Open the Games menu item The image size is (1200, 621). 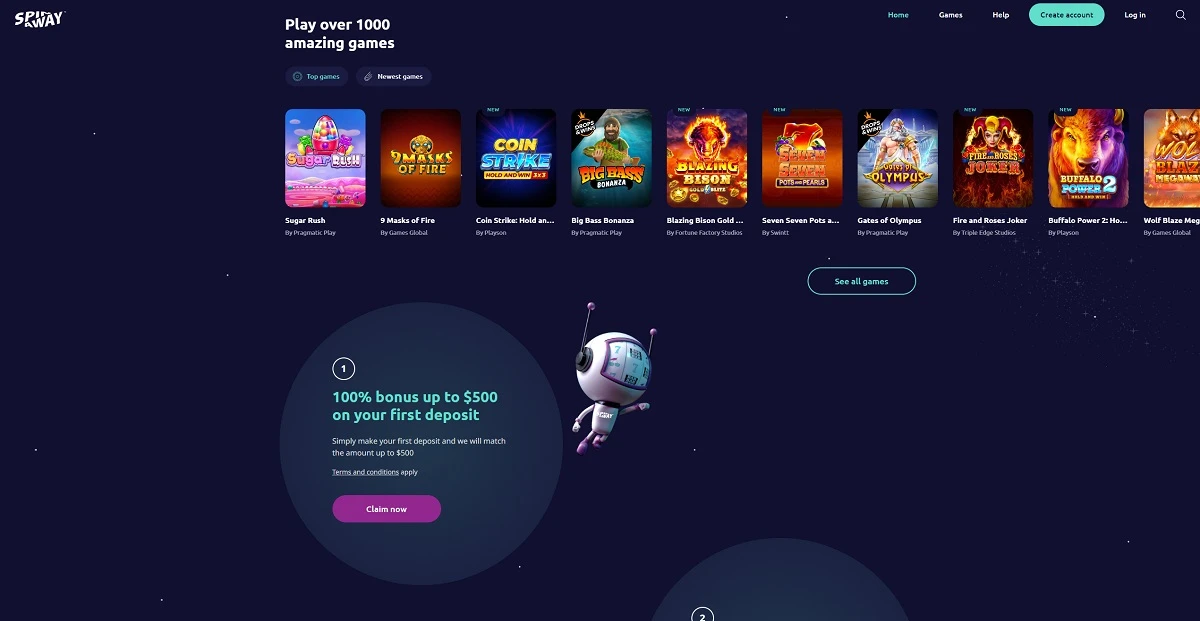click(x=950, y=15)
